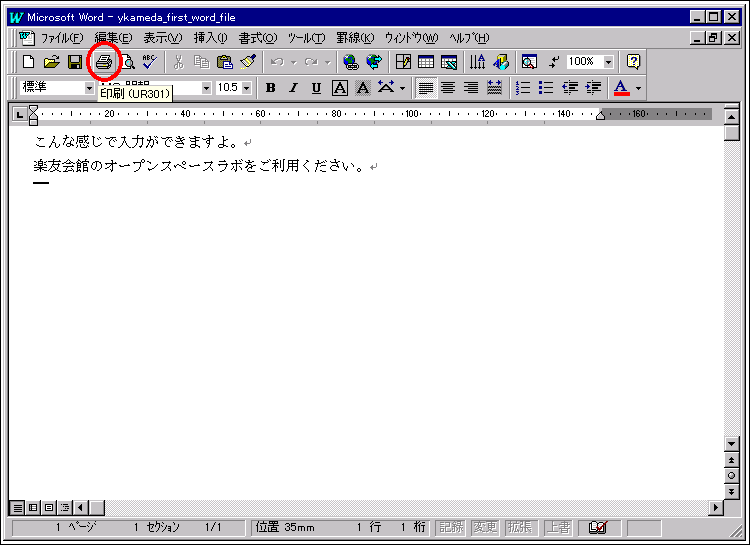The image size is (750, 545).
Task: Decrease paragraph indent
Action: [x=570, y=88]
